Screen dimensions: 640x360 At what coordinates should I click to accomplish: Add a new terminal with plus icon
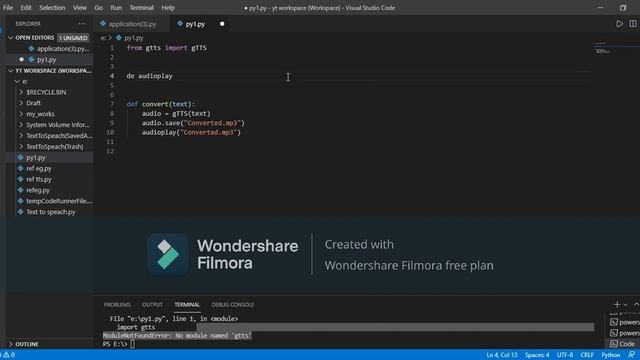[617, 304]
